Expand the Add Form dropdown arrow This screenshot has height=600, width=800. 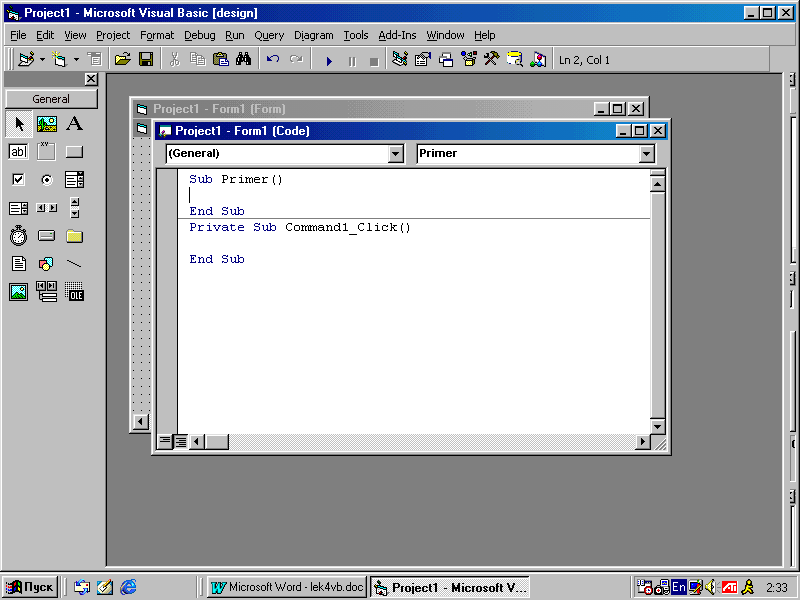pos(76,60)
